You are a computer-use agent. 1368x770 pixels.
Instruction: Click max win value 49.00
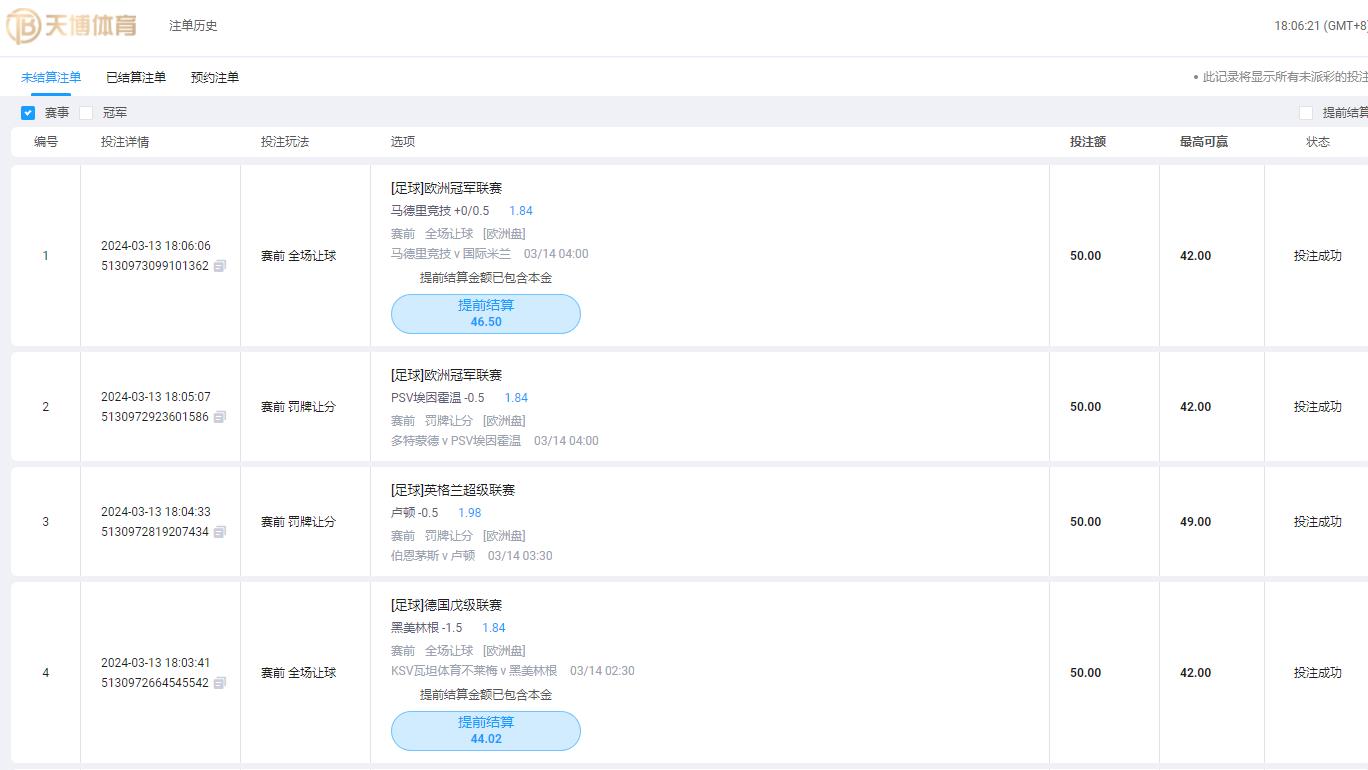1195,522
